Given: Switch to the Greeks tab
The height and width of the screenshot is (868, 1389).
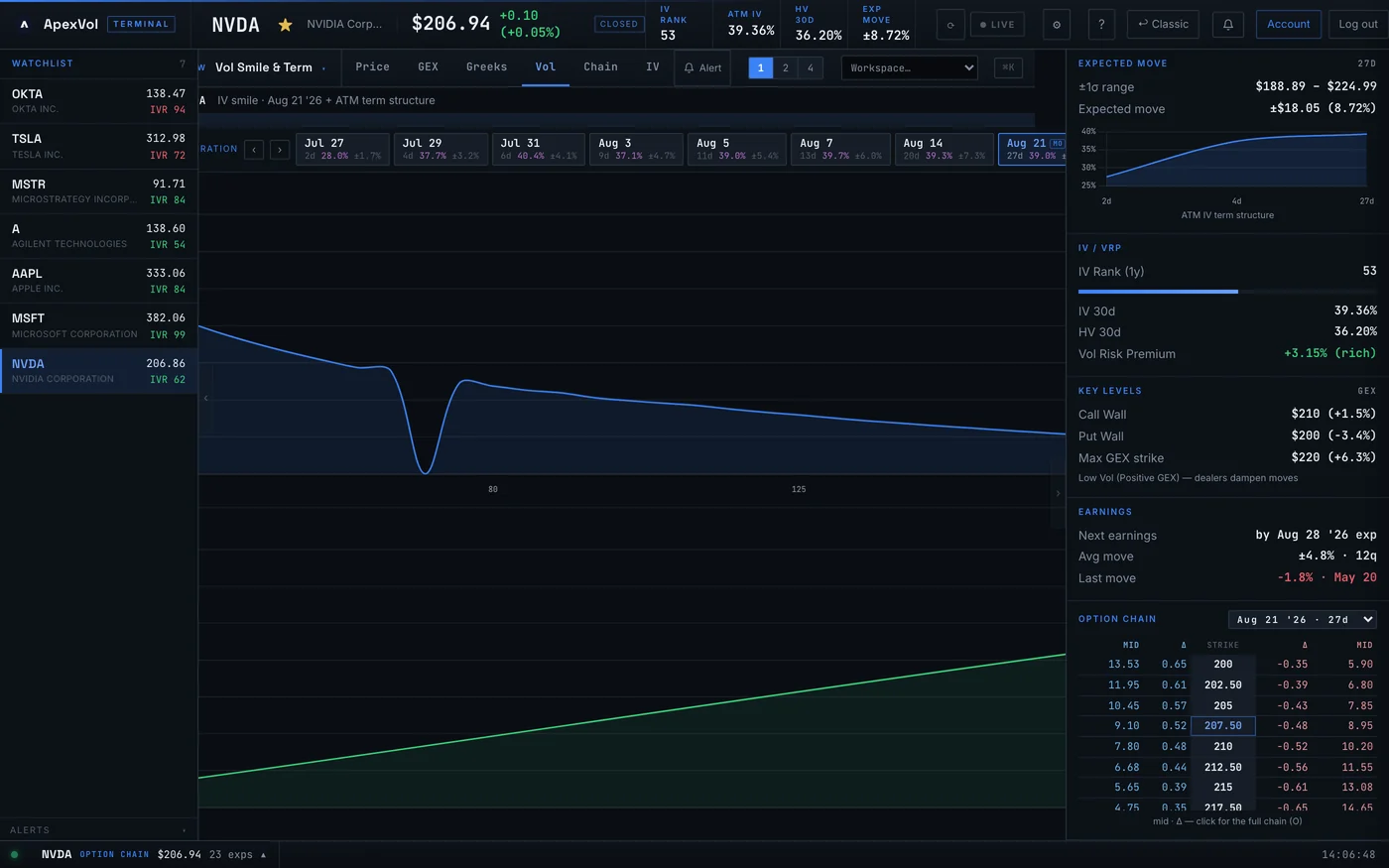Looking at the screenshot, I should [x=486, y=67].
